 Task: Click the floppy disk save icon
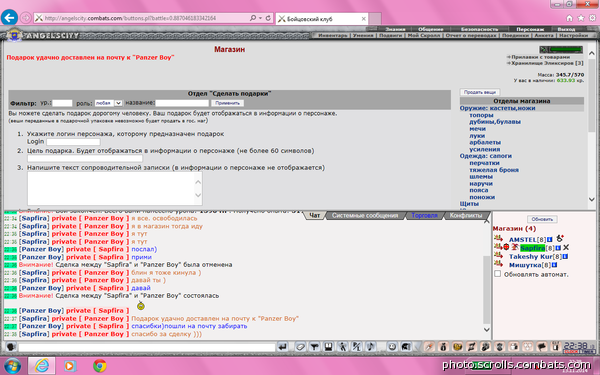[x=328, y=347]
